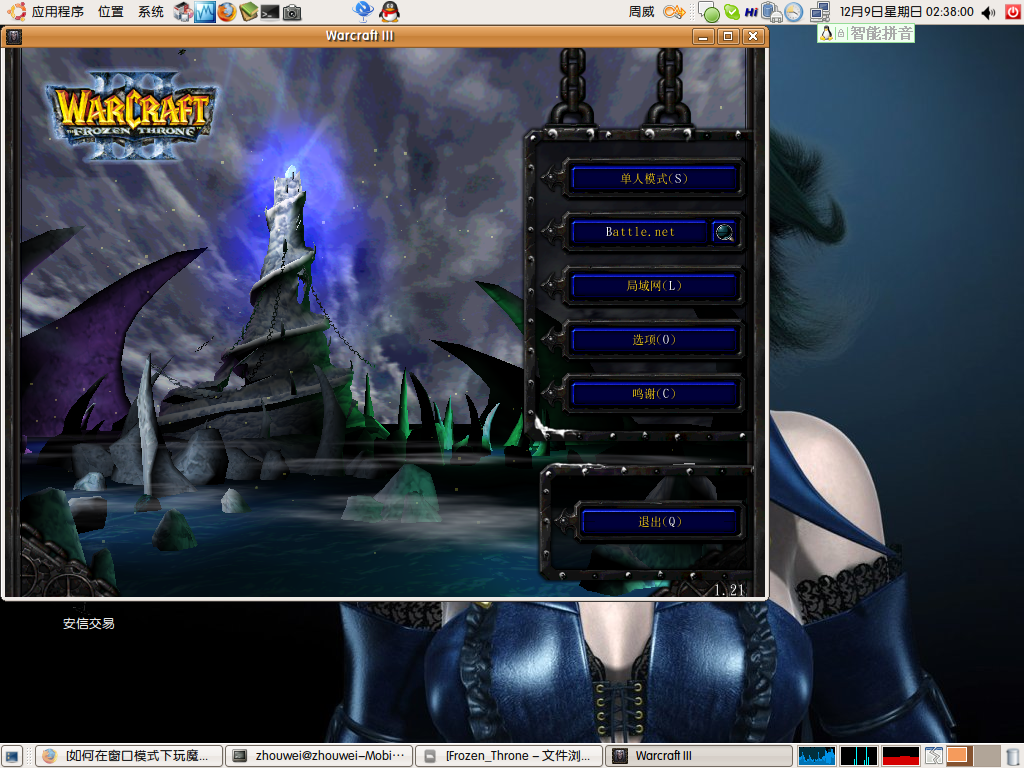
Task: Click the orange key and arrow icon
Action: click(x=674, y=12)
